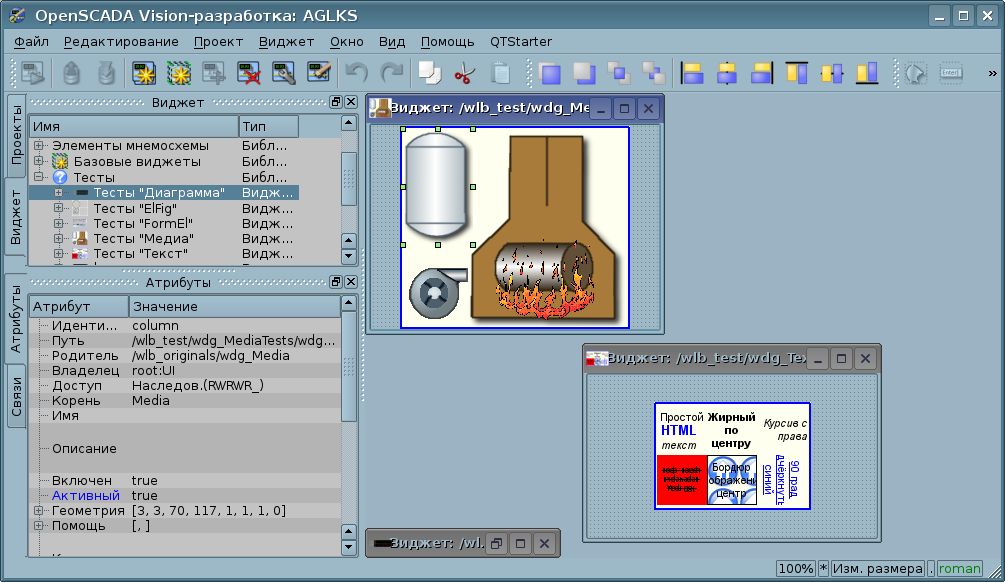This screenshot has height=582, width=1005.
Task: Click the roman user button in status bar
Action: pos(959,568)
